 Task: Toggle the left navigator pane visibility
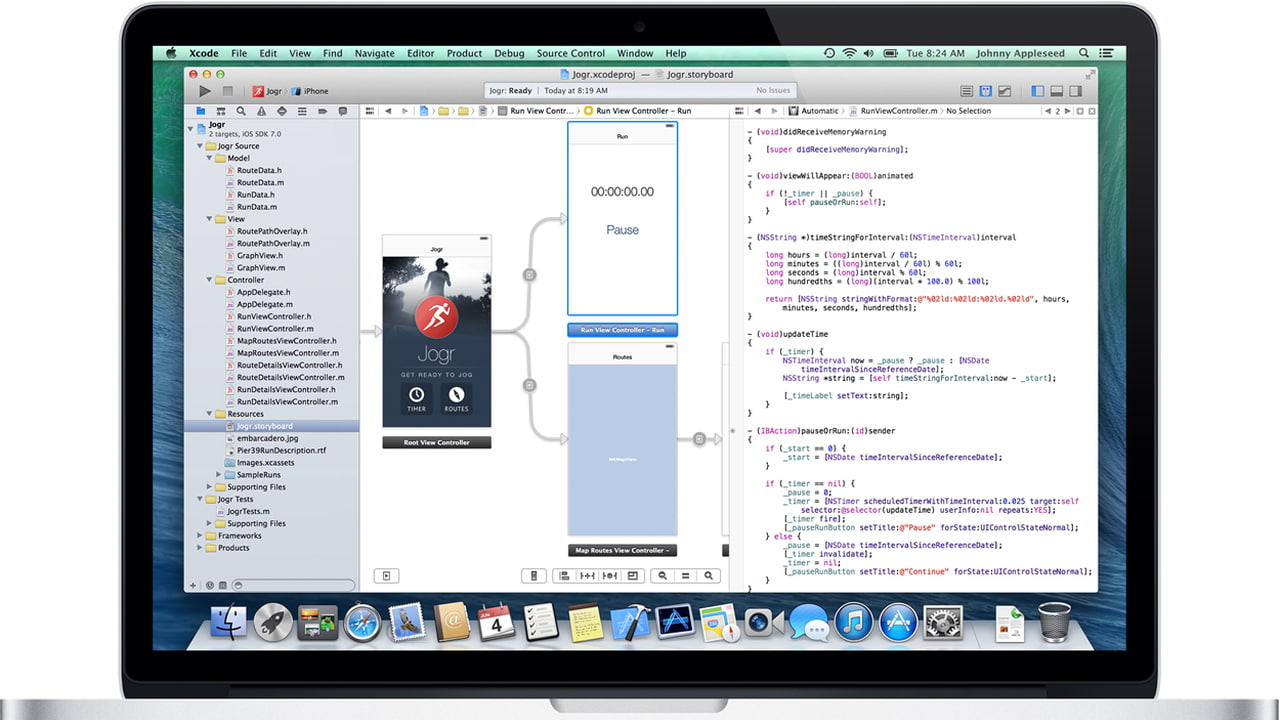1038,91
